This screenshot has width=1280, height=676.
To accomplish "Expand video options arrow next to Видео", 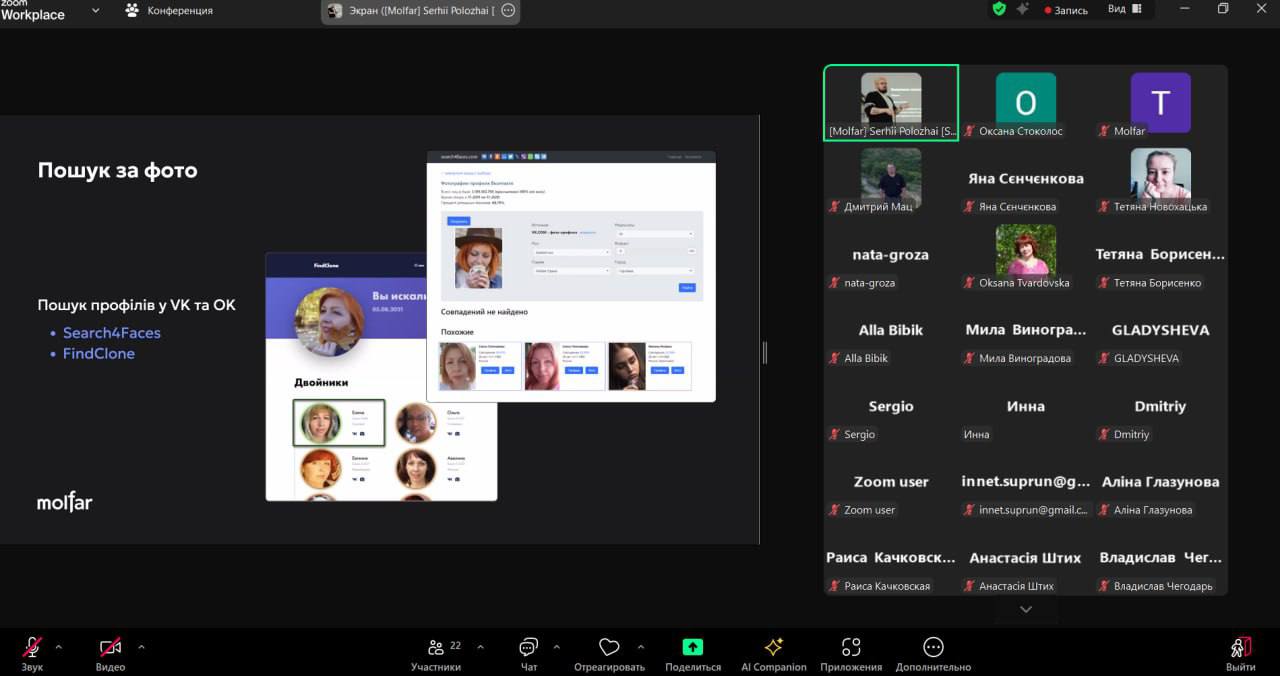I will tap(140, 647).
